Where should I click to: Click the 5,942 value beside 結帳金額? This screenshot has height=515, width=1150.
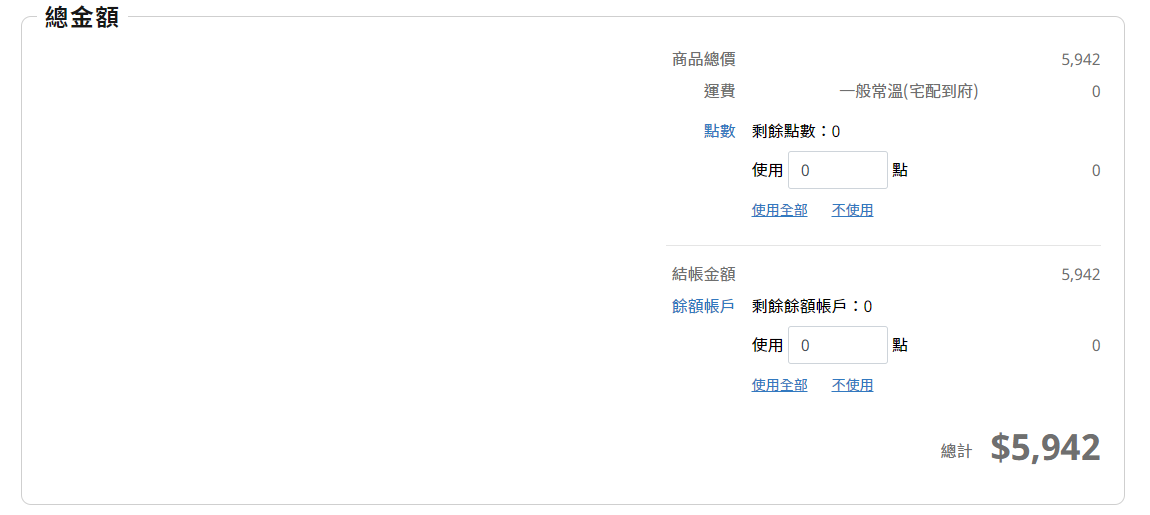[x=1080, y=274]
